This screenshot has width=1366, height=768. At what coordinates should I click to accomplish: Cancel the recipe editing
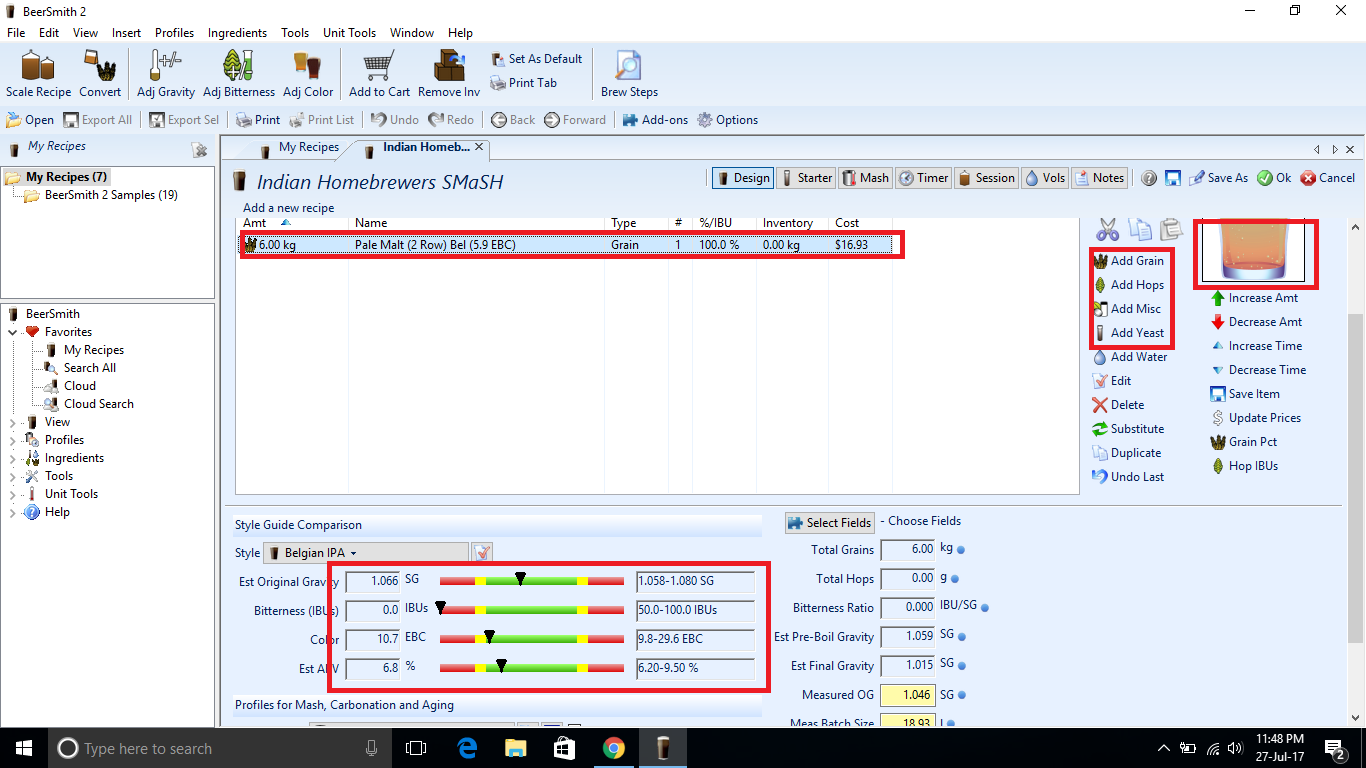(x=1328, y=178)
